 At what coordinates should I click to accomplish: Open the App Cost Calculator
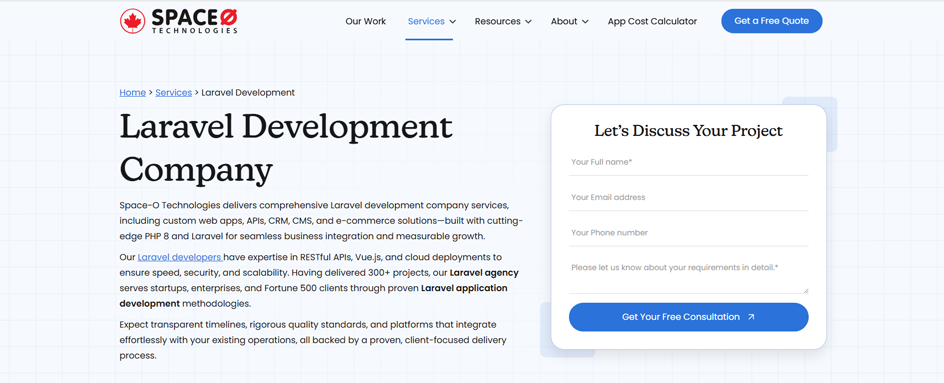652,21
